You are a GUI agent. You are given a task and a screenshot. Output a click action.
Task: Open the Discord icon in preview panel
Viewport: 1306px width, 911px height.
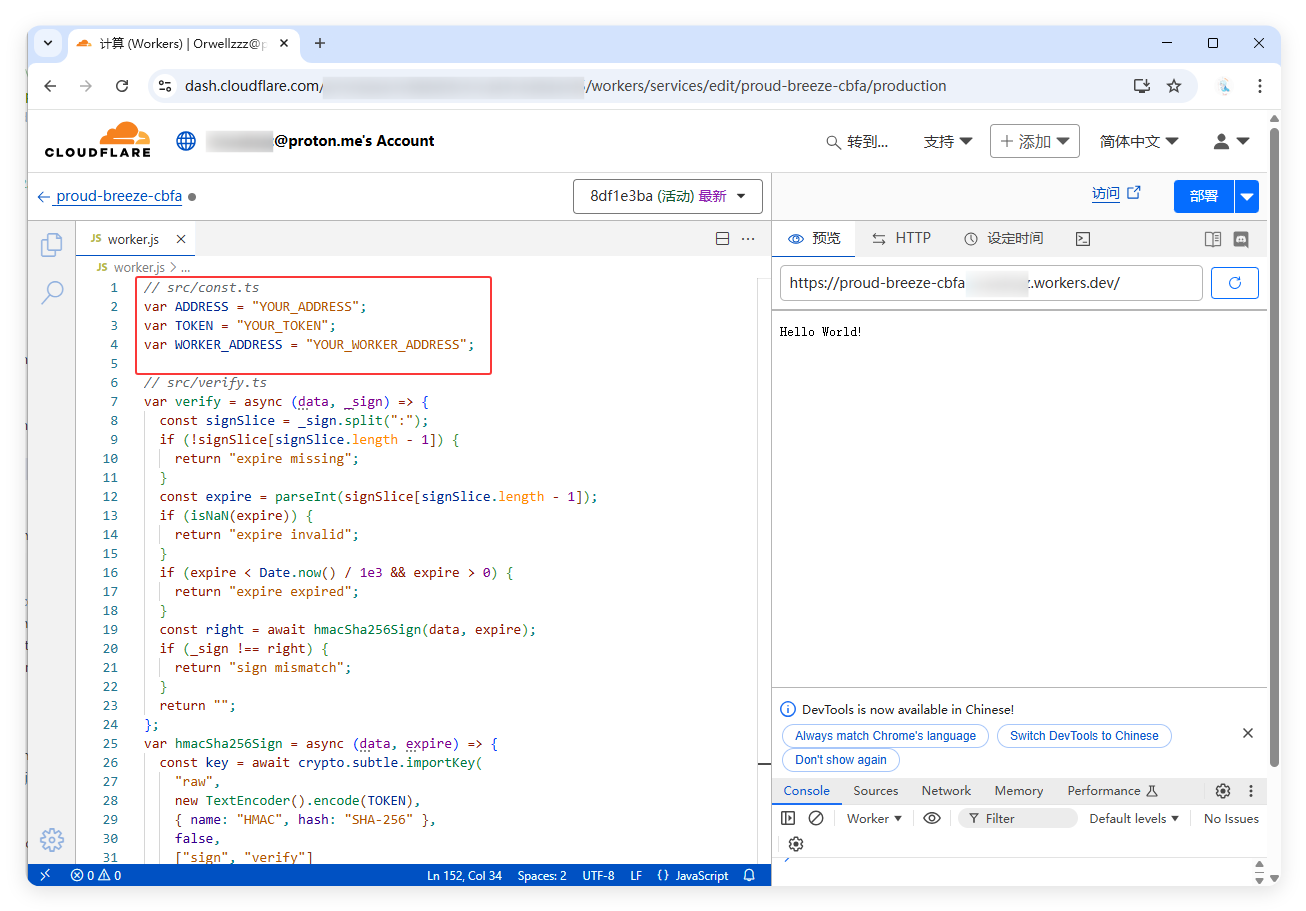[1241, 239]
